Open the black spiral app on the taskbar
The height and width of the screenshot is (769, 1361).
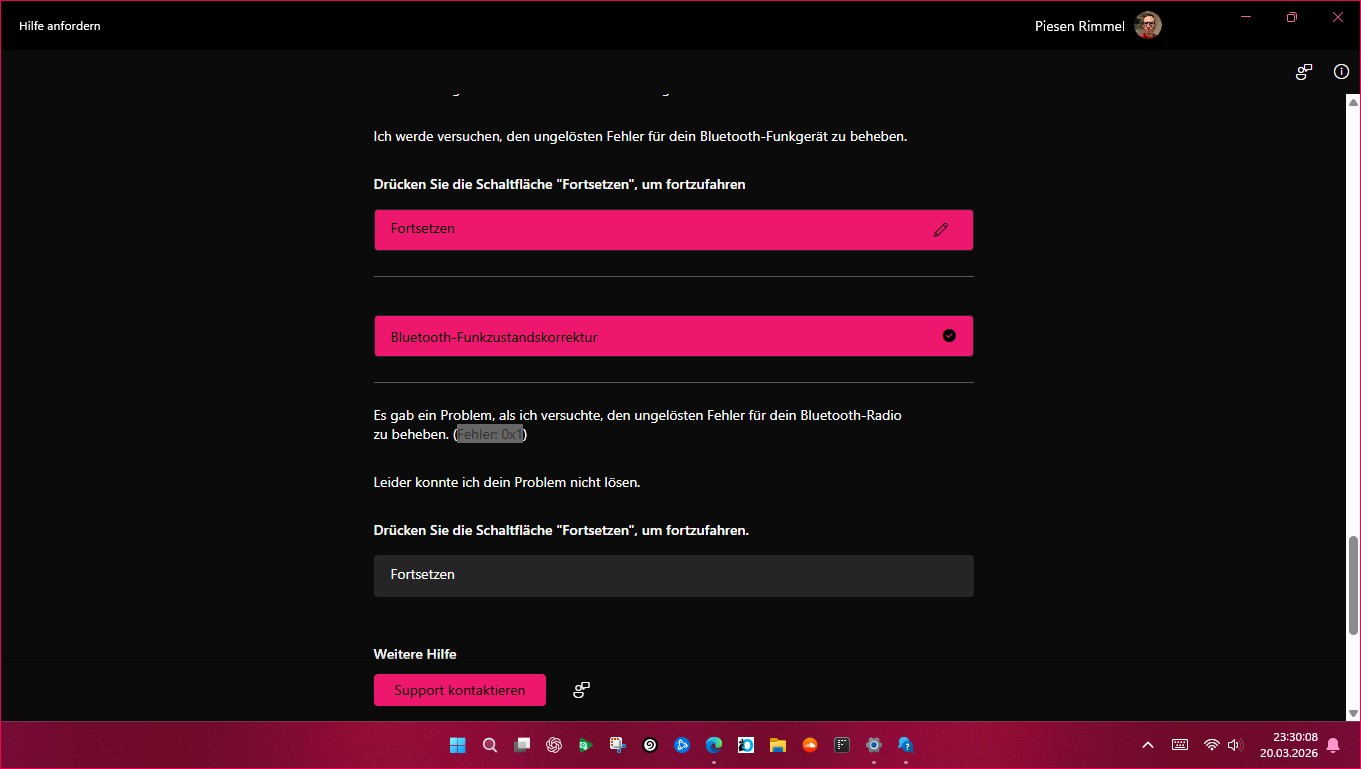point(650,745)
